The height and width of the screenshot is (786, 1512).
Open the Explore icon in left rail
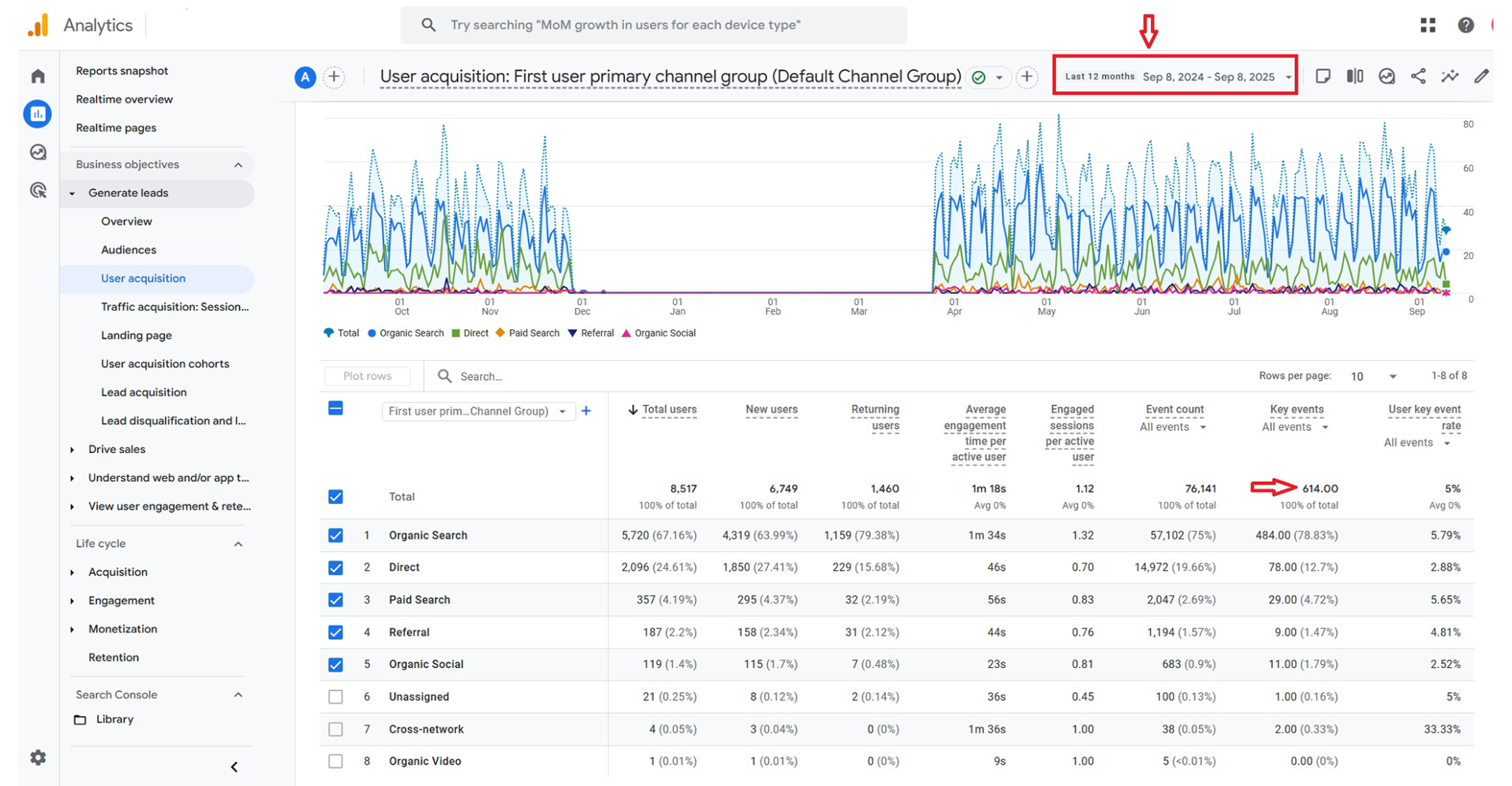coord(38,152)
